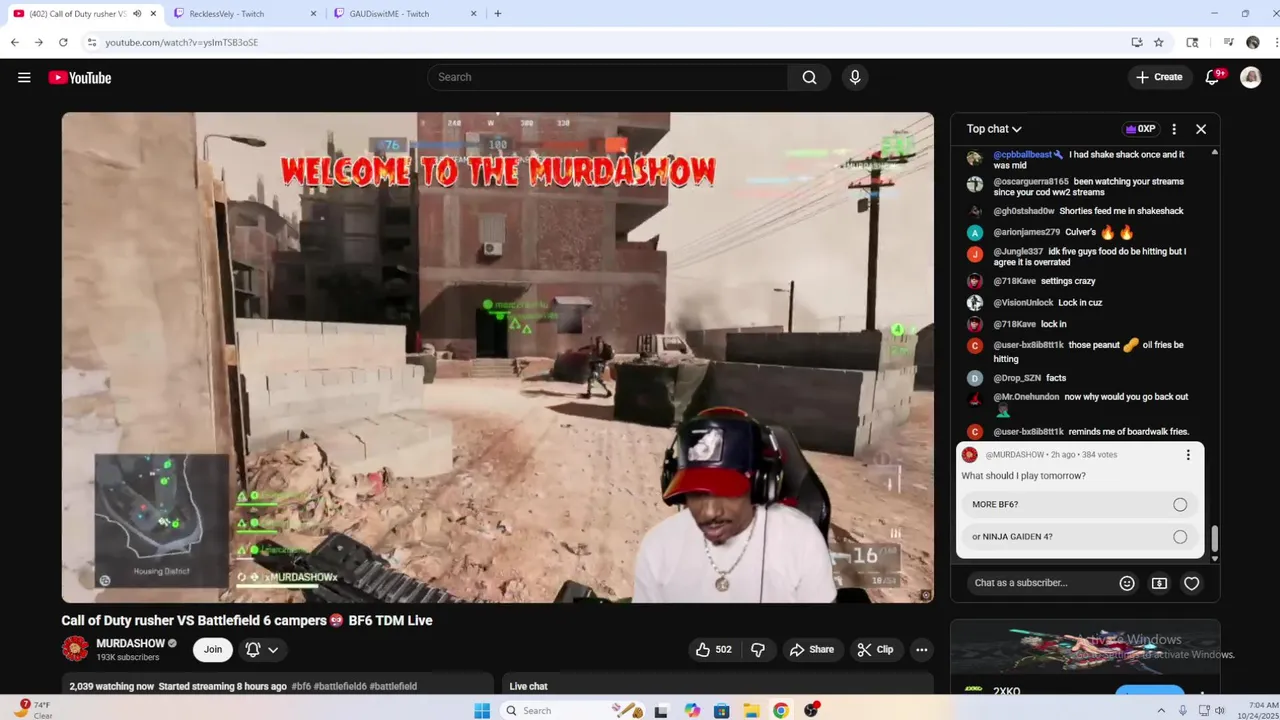Image resolution: width=1280 pixels, height=720 pixels.
Task: Click the Join membership button
Action: click(213, 650)
